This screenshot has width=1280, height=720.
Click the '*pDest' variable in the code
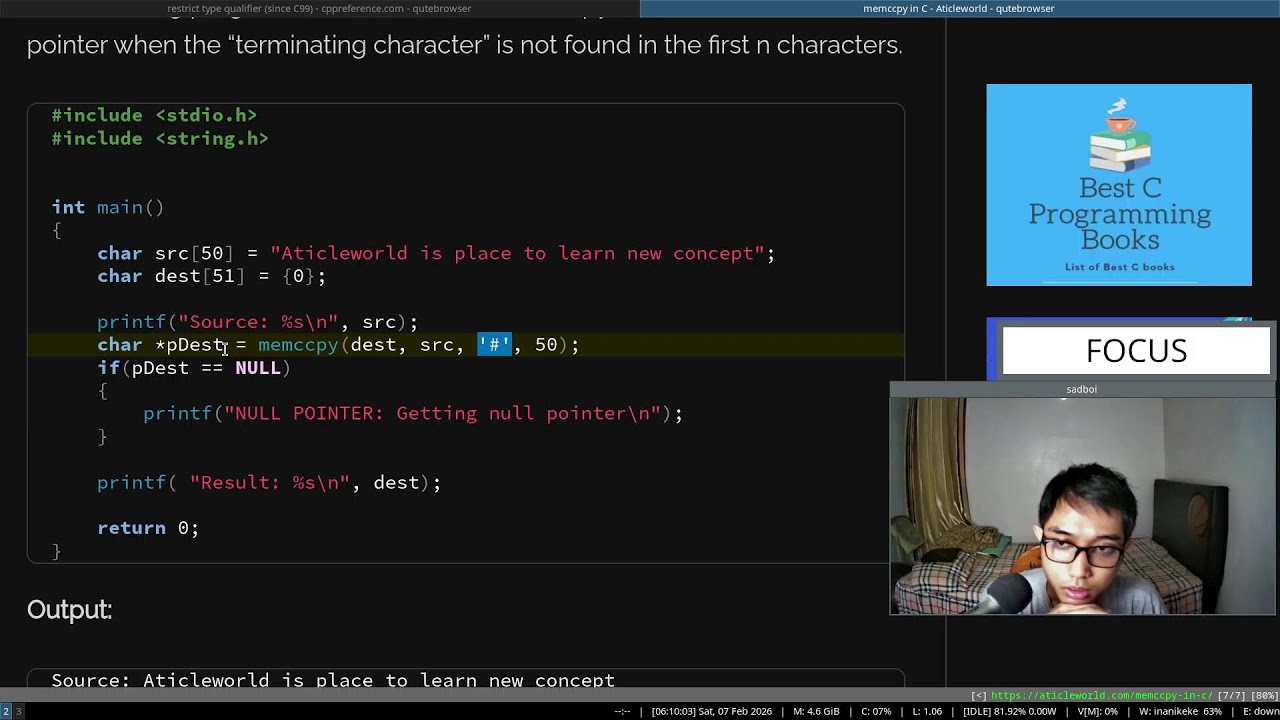190,345
